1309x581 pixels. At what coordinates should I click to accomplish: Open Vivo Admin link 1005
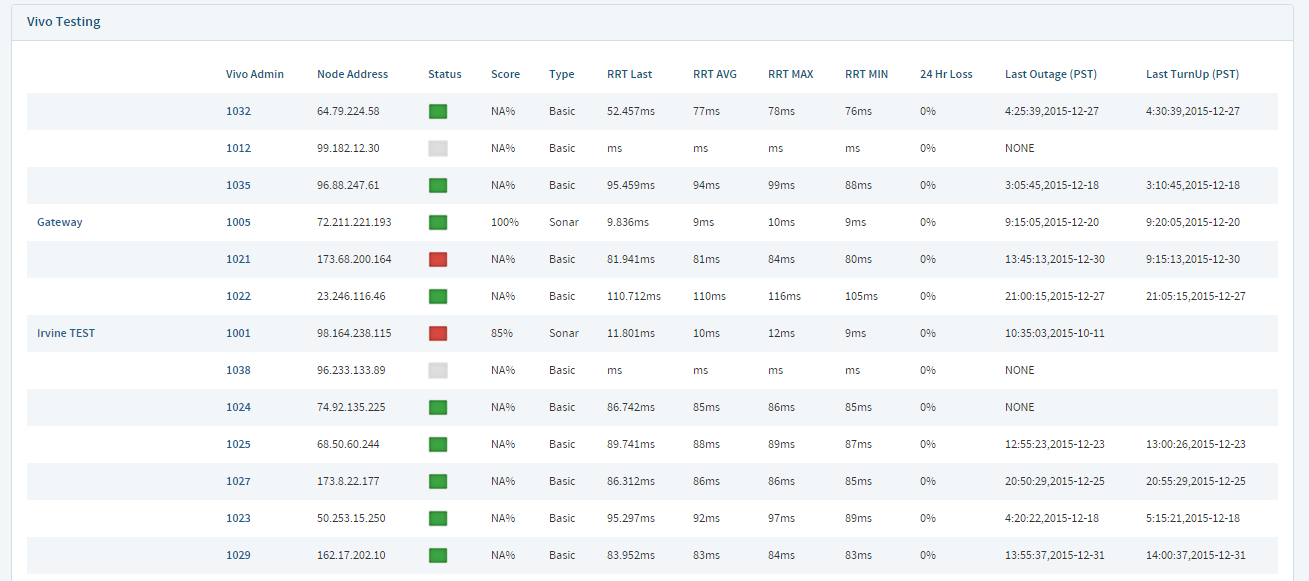pyautogui.click(x=238, y=222)
